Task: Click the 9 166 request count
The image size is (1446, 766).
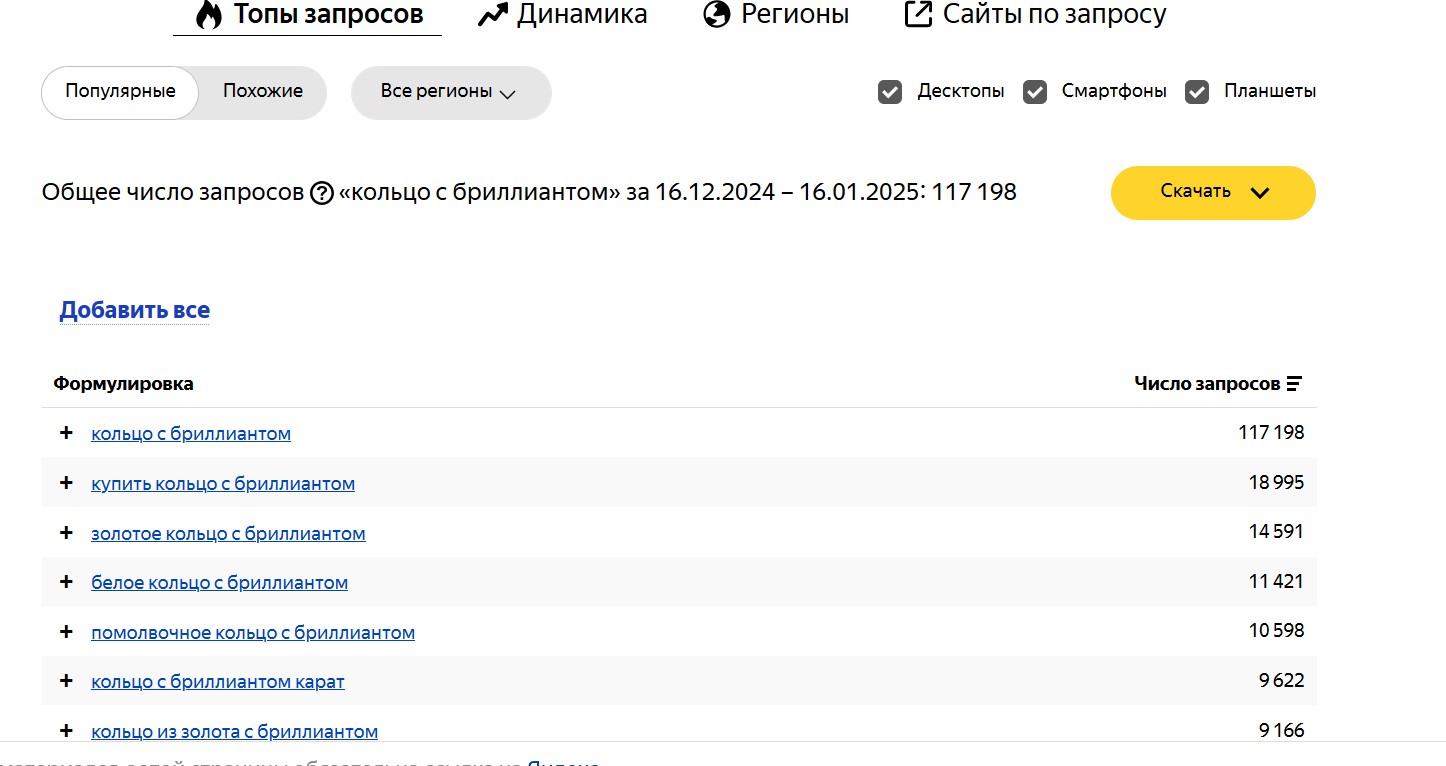Action: [1281, 731]
